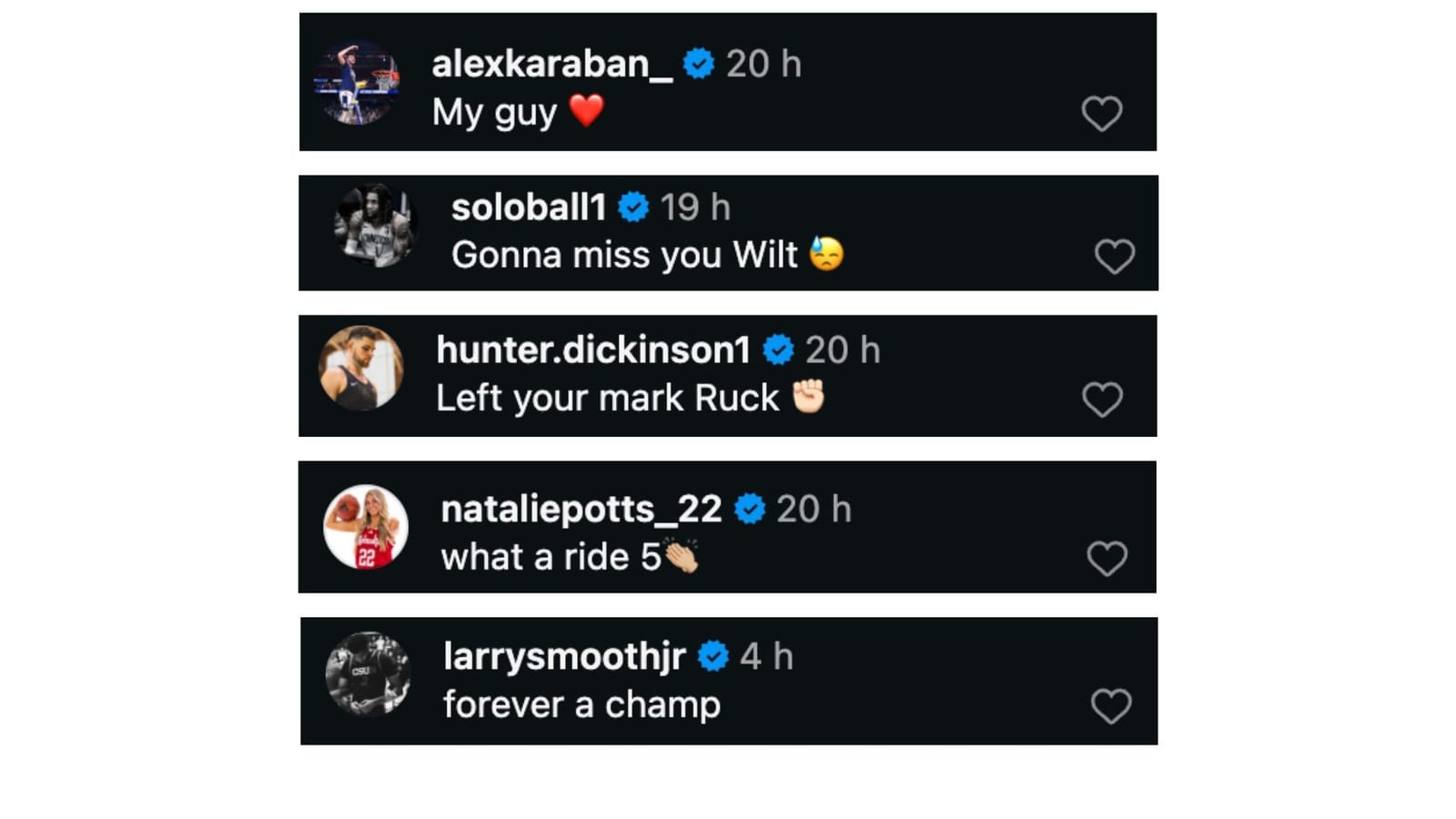Open alexkaraban_ profile picture
Image resolution: width=1456 pixels, height=819 pixels.
[357, 83]
